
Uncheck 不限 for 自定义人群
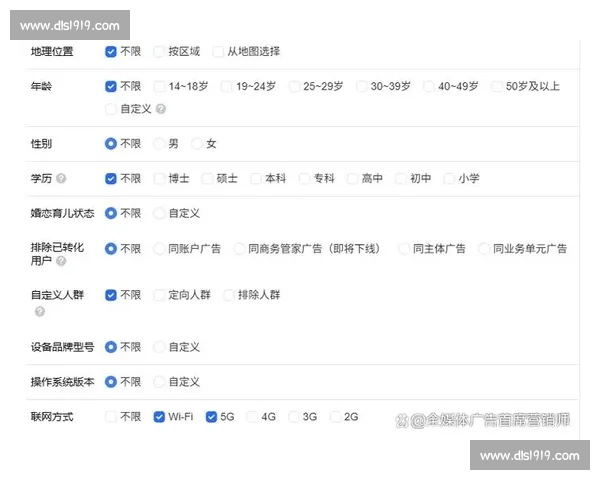[x=111, y=295]
